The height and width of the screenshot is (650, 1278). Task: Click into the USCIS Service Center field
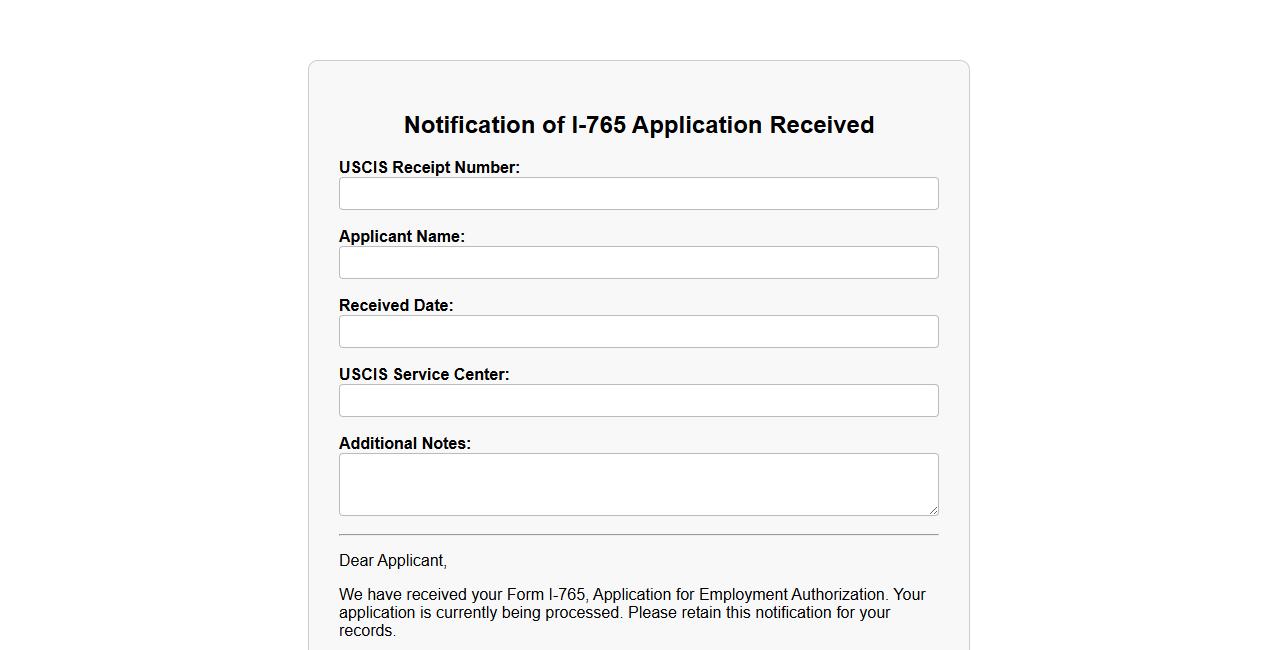[638, 401]
